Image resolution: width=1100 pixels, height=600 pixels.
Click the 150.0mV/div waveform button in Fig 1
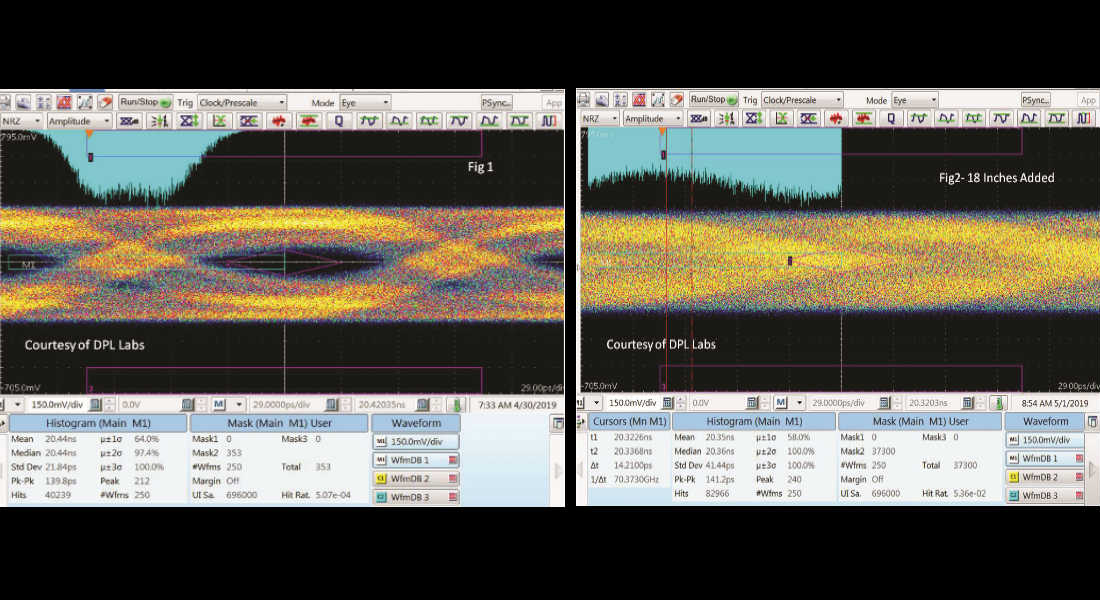[417, 441]
